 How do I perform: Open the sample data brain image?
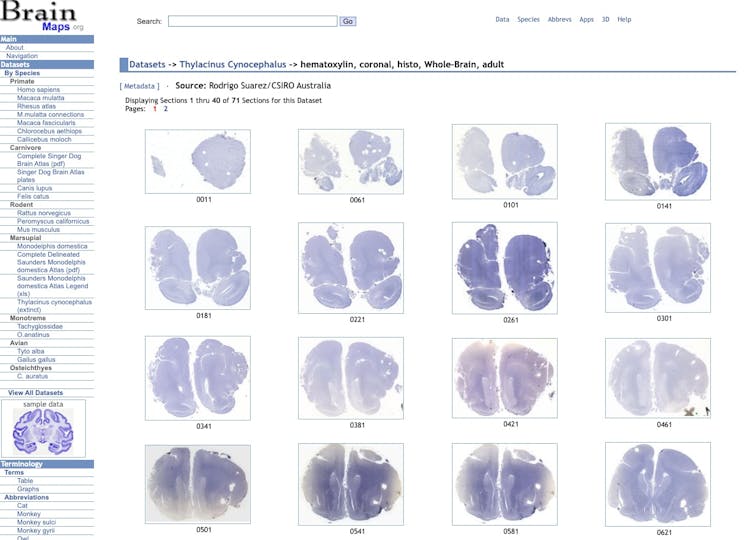(x=48, y=432)
